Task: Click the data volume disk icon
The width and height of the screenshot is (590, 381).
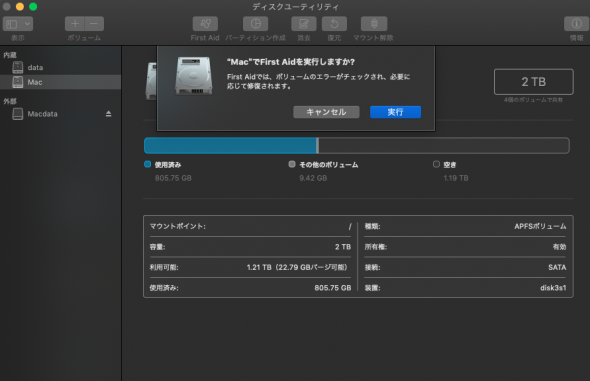Action: point(18,67)
